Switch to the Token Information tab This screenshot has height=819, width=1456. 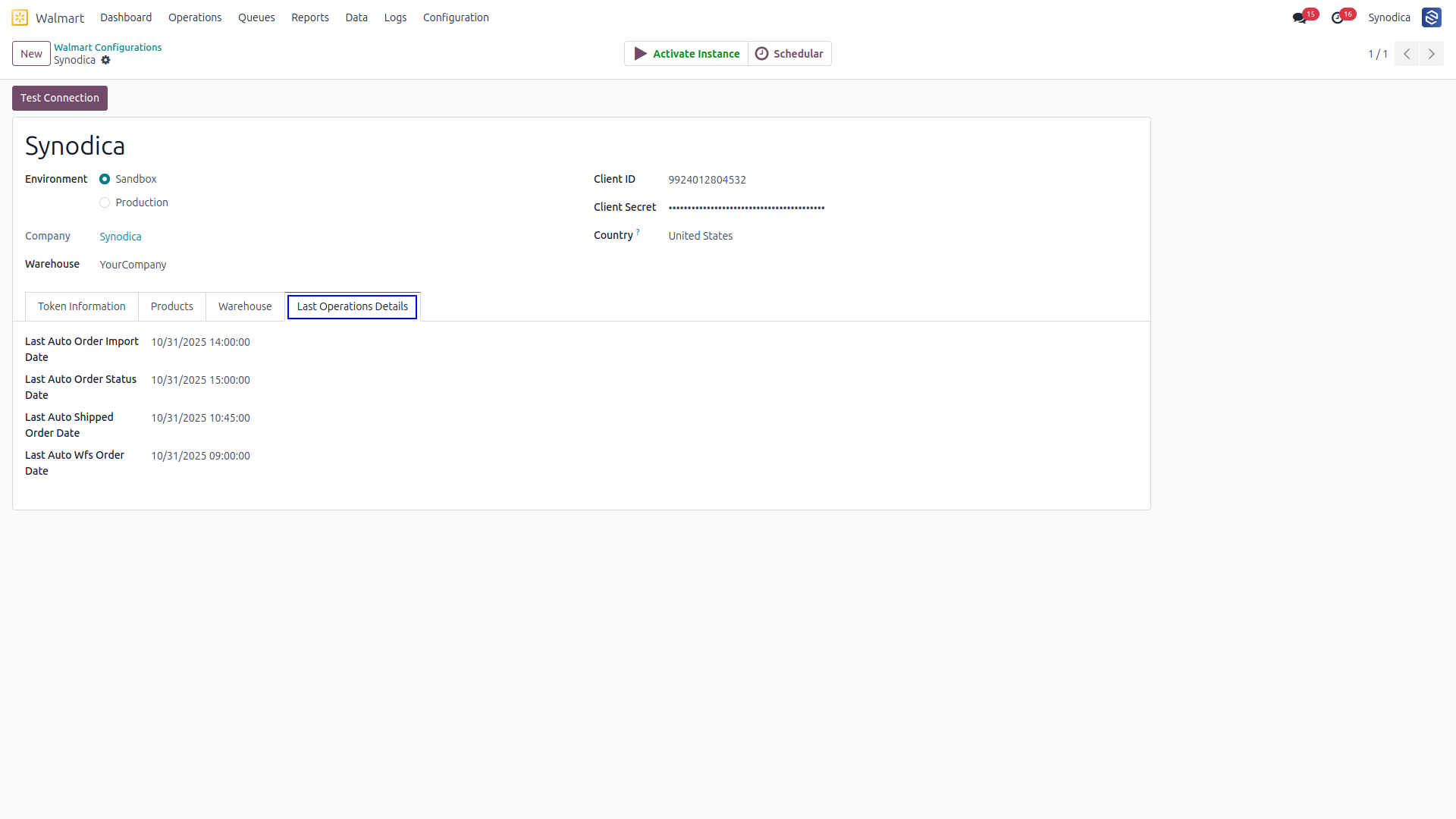(82, 306)
